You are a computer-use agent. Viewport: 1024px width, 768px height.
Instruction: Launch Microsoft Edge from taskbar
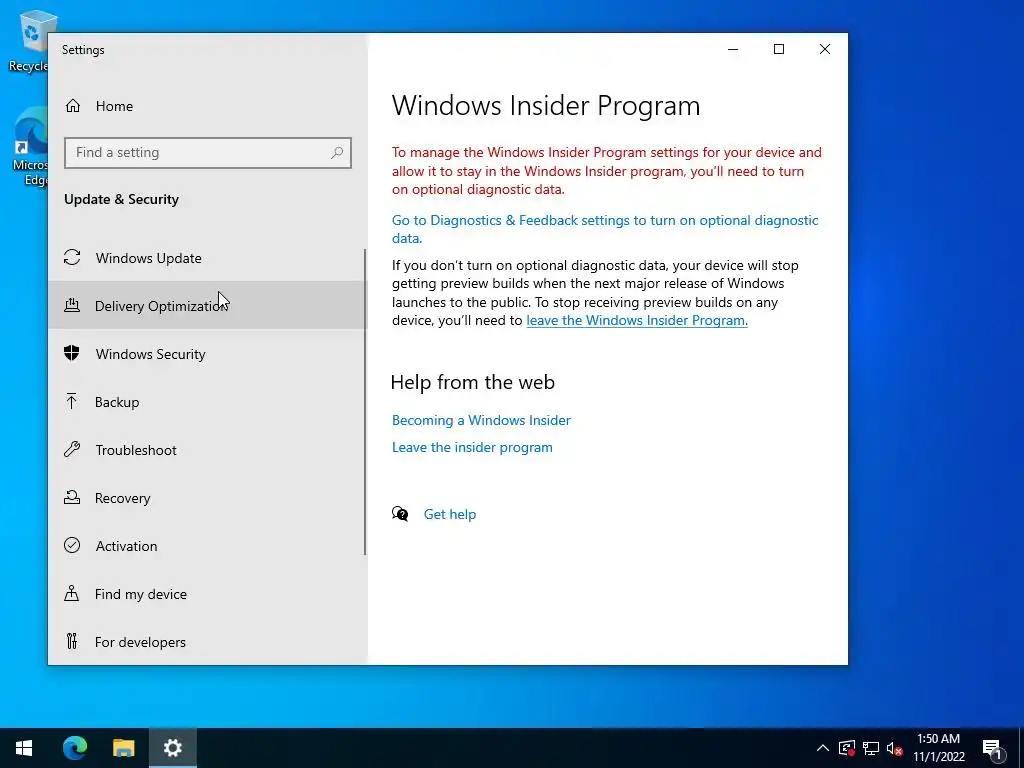tap(74, 748)
